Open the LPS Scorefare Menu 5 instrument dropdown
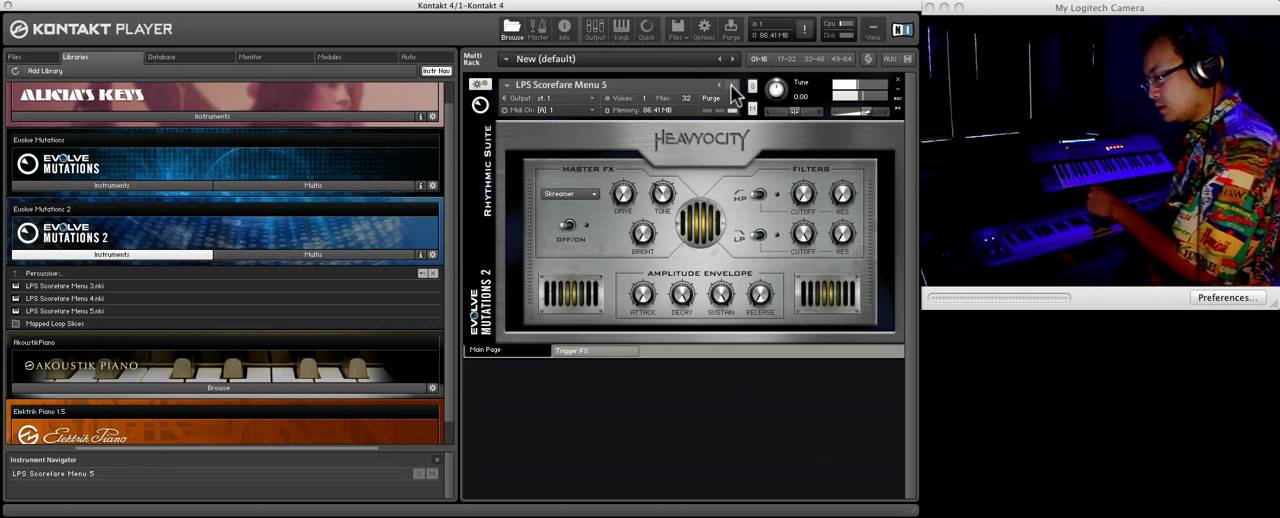Screen dimensions: 1280x518 click(506, 85)
